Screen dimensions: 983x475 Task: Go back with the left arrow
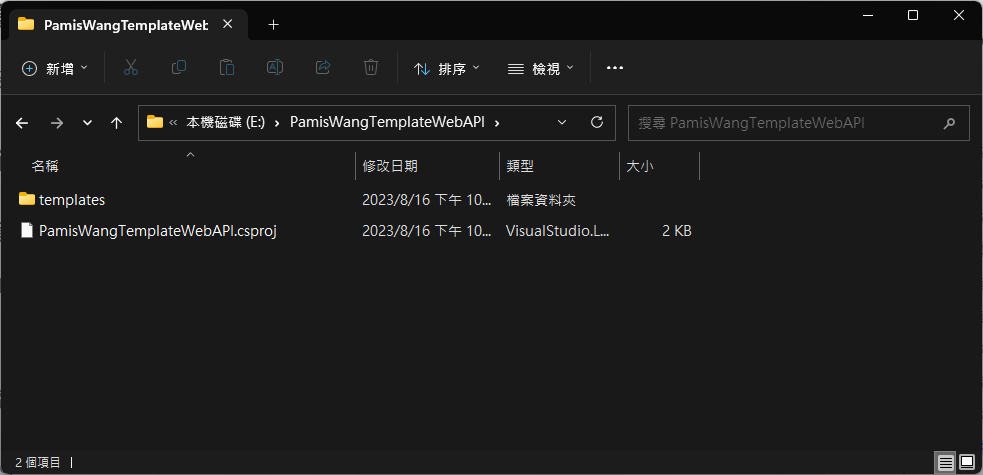coord(22,123)
